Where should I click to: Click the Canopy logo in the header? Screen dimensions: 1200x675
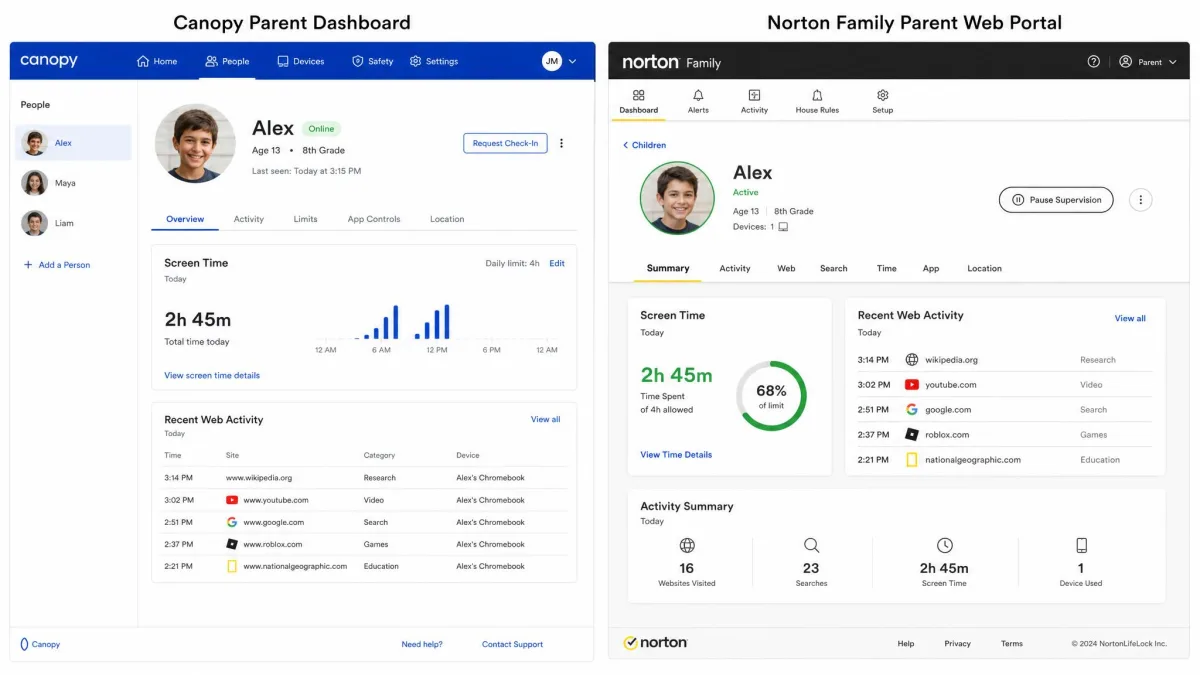[48, 60]
